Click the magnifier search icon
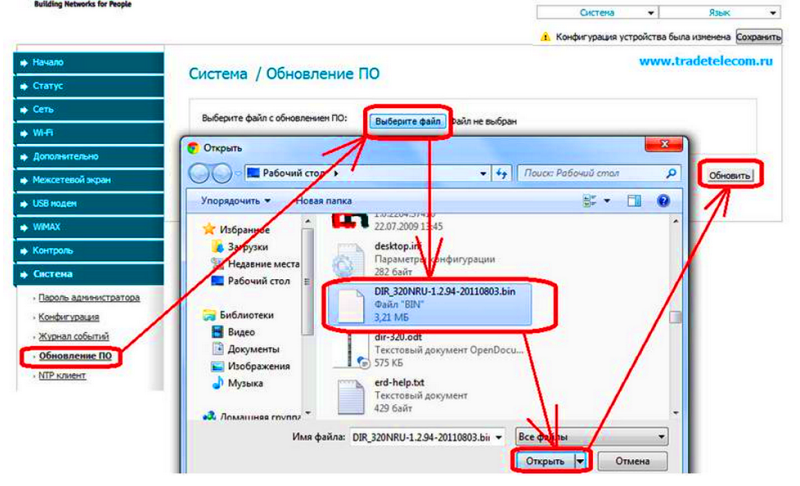The height and width of the screenshot is (486, 800). tap(671, 173)
